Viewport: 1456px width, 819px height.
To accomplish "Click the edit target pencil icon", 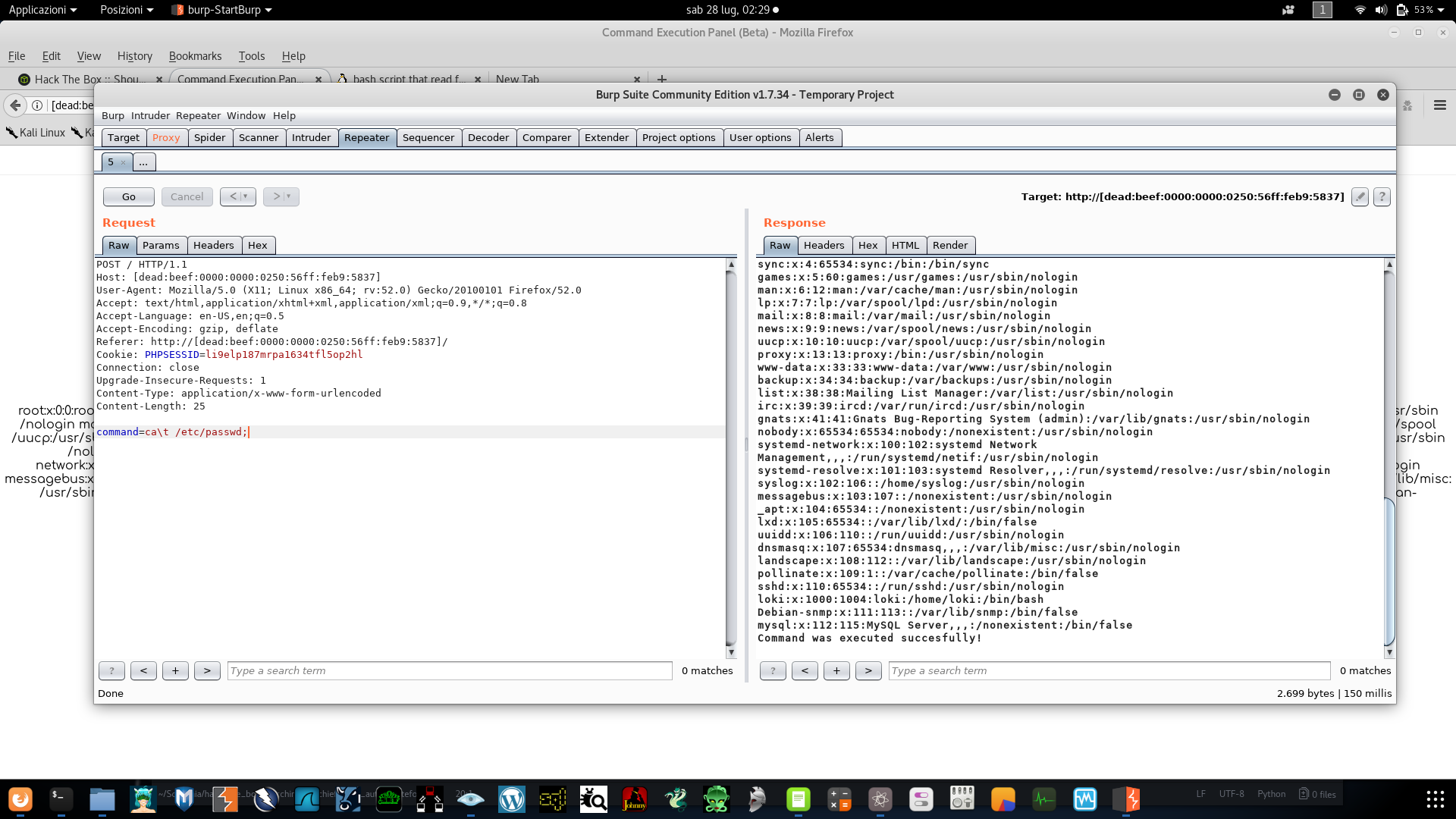I will click(1360, 196).
